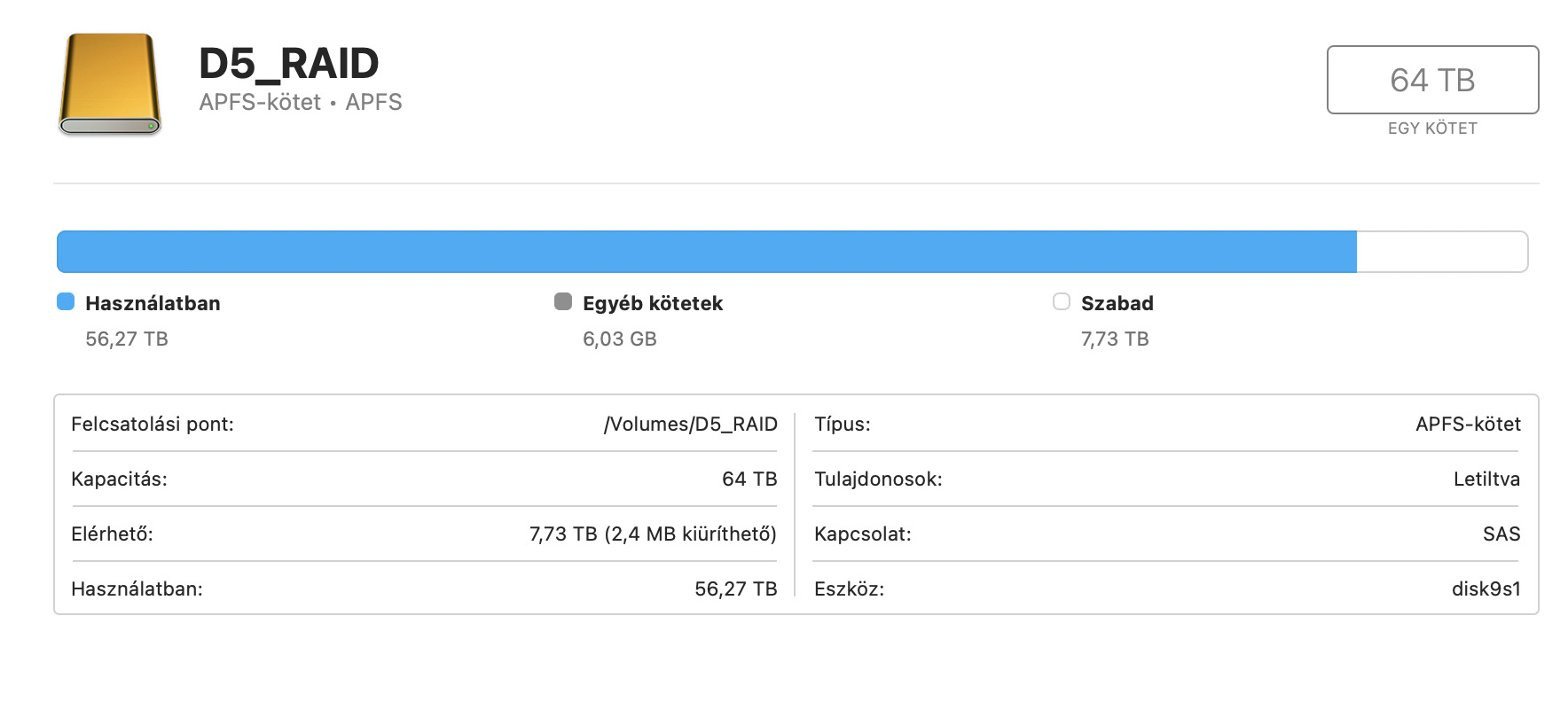Click the EGY KÖTET caption text

coord(1431,129)
